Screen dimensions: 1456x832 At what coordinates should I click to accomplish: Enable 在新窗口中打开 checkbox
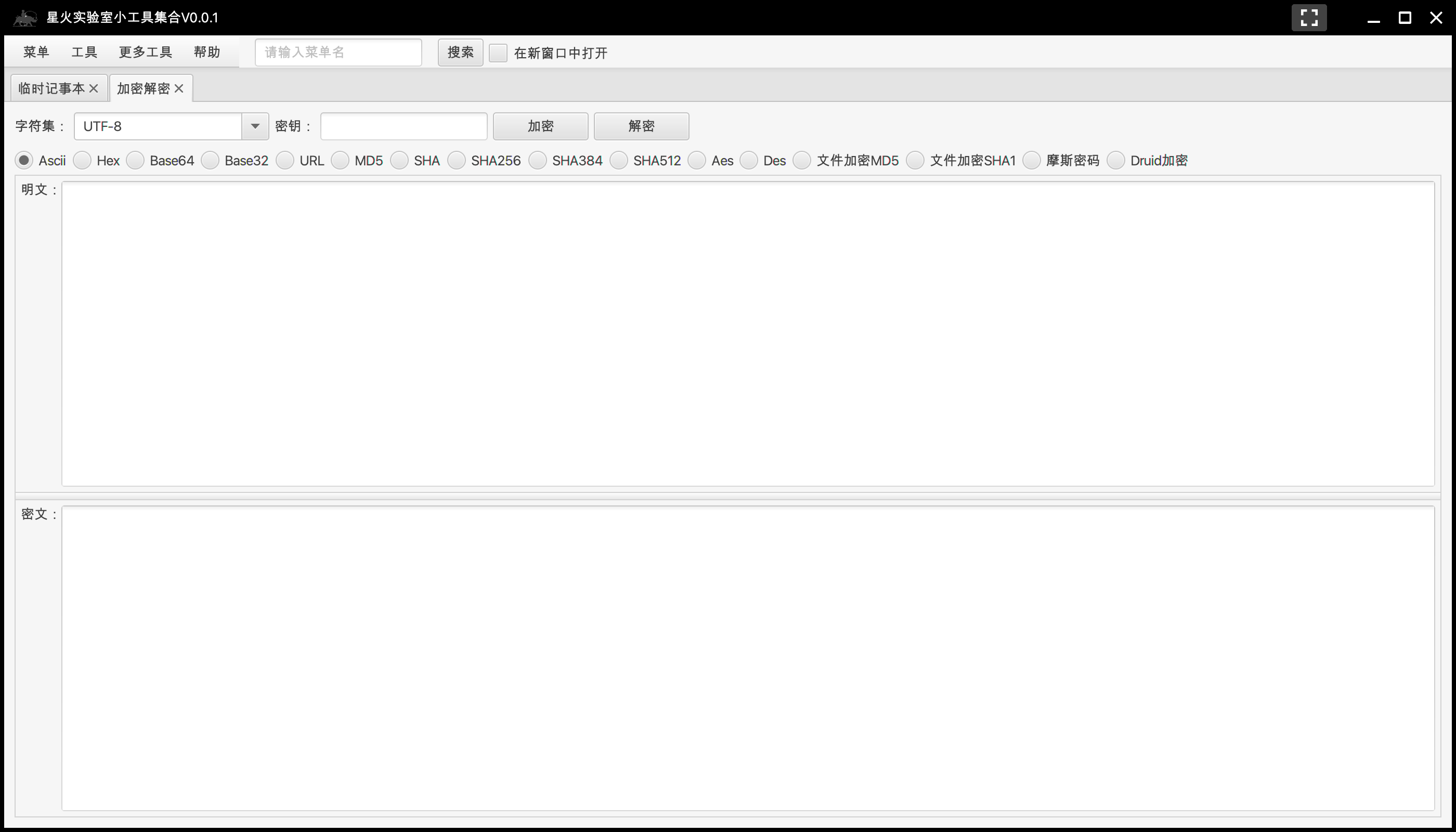pyautogui.click(x=498, y=53)
